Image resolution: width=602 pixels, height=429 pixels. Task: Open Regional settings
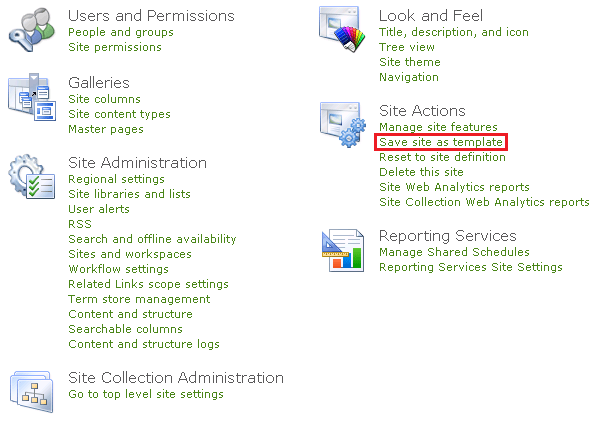pos(116,179)
